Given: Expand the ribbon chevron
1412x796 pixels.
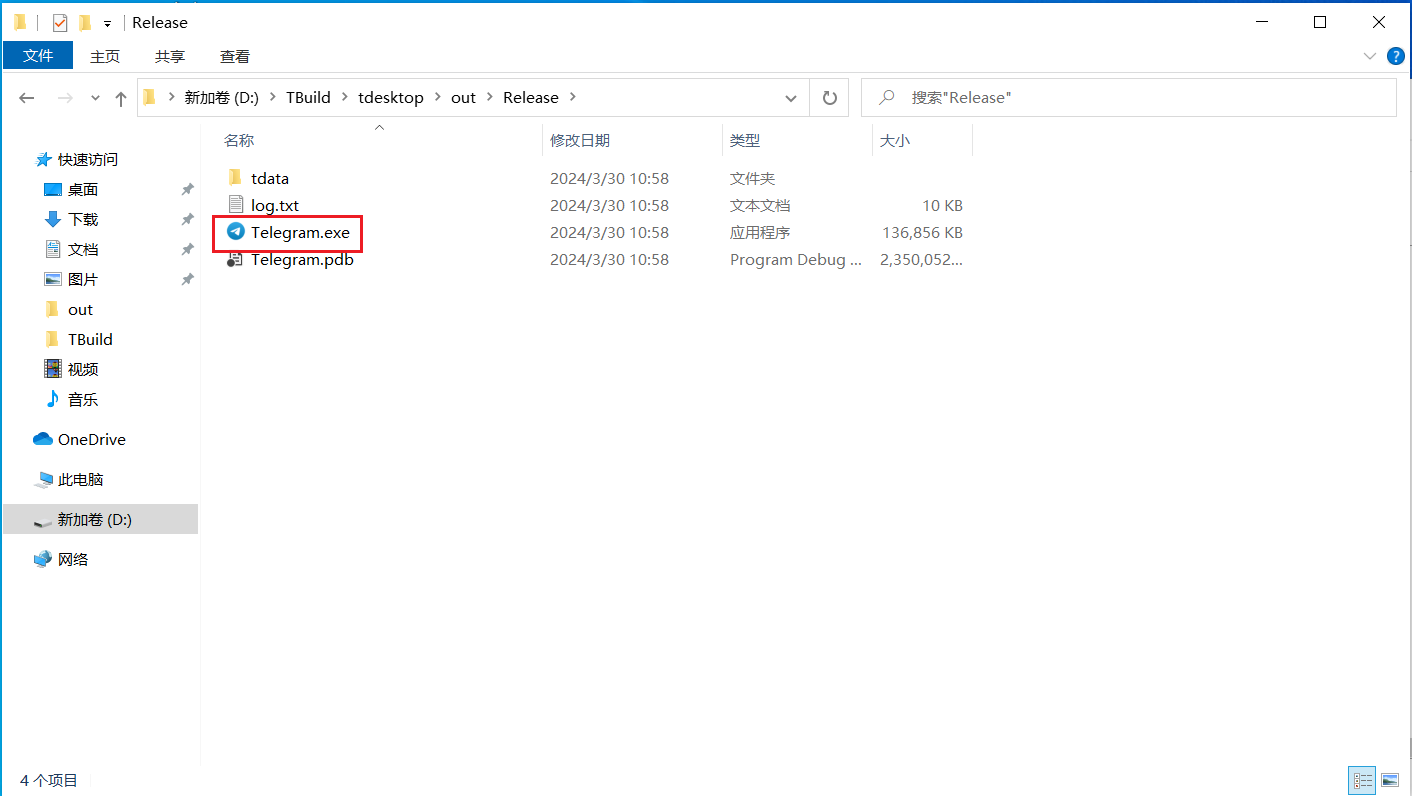Looking at the screenshot, I should tap(1370, 56).
